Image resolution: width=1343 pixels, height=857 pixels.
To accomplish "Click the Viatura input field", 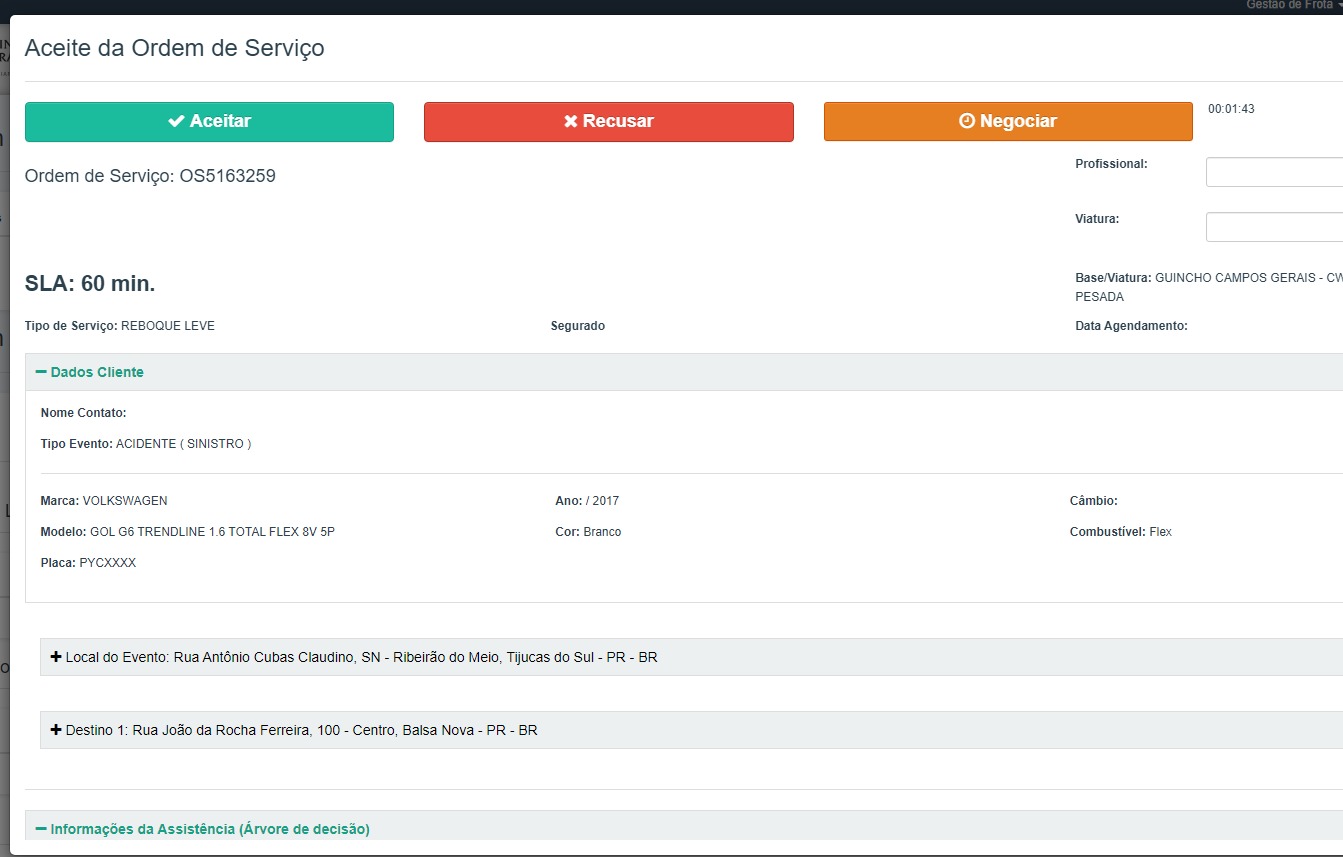I will click(x=1274, y=227).
